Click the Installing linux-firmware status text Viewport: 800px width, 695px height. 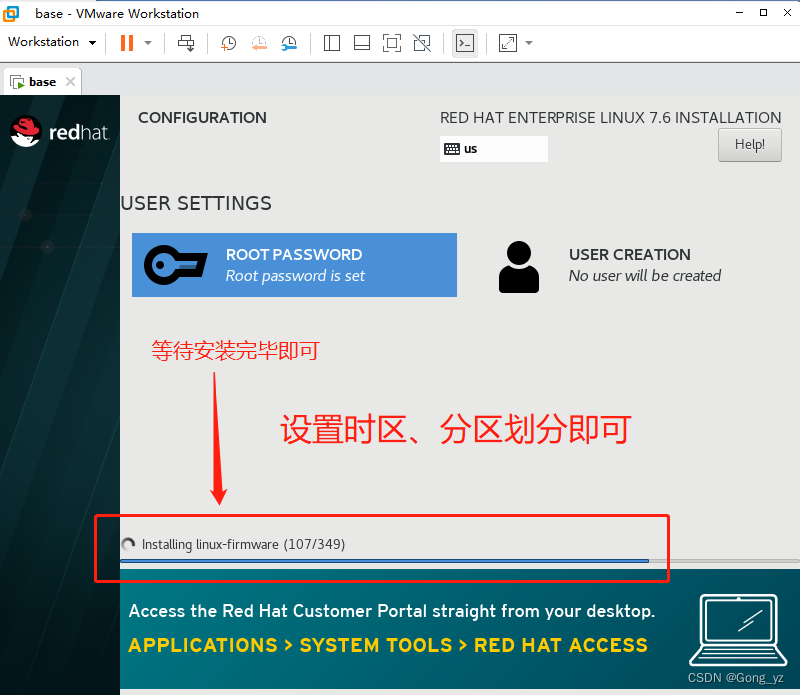(x=243, y=544)
